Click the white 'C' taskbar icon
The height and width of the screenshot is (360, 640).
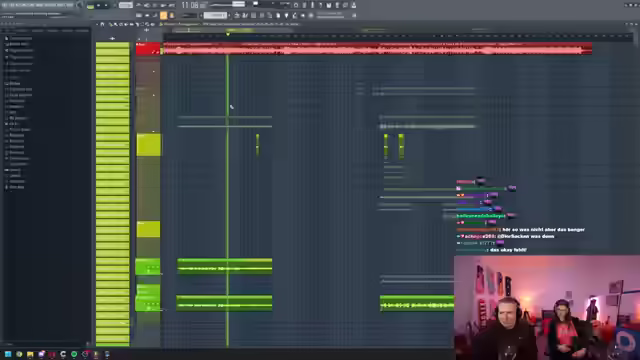pyautogui.click(x=63, y=354)
